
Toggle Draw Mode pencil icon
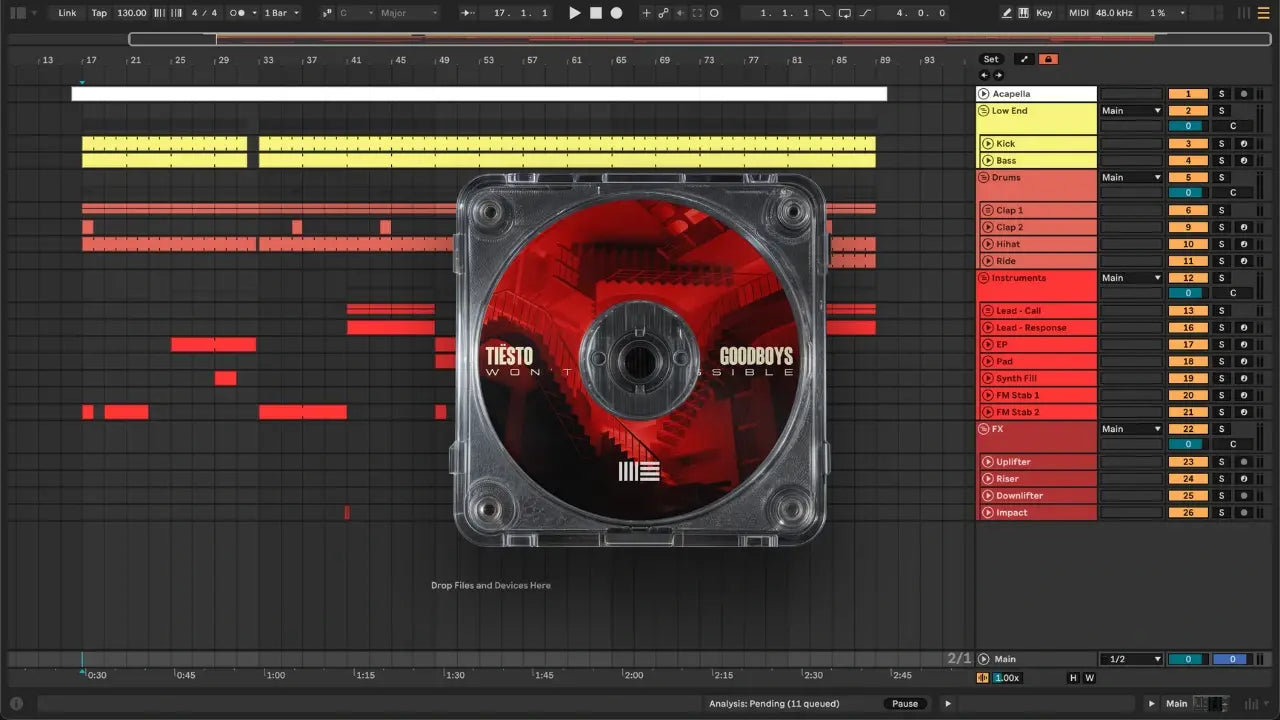pyautogui.click(x=1007, y=13)
